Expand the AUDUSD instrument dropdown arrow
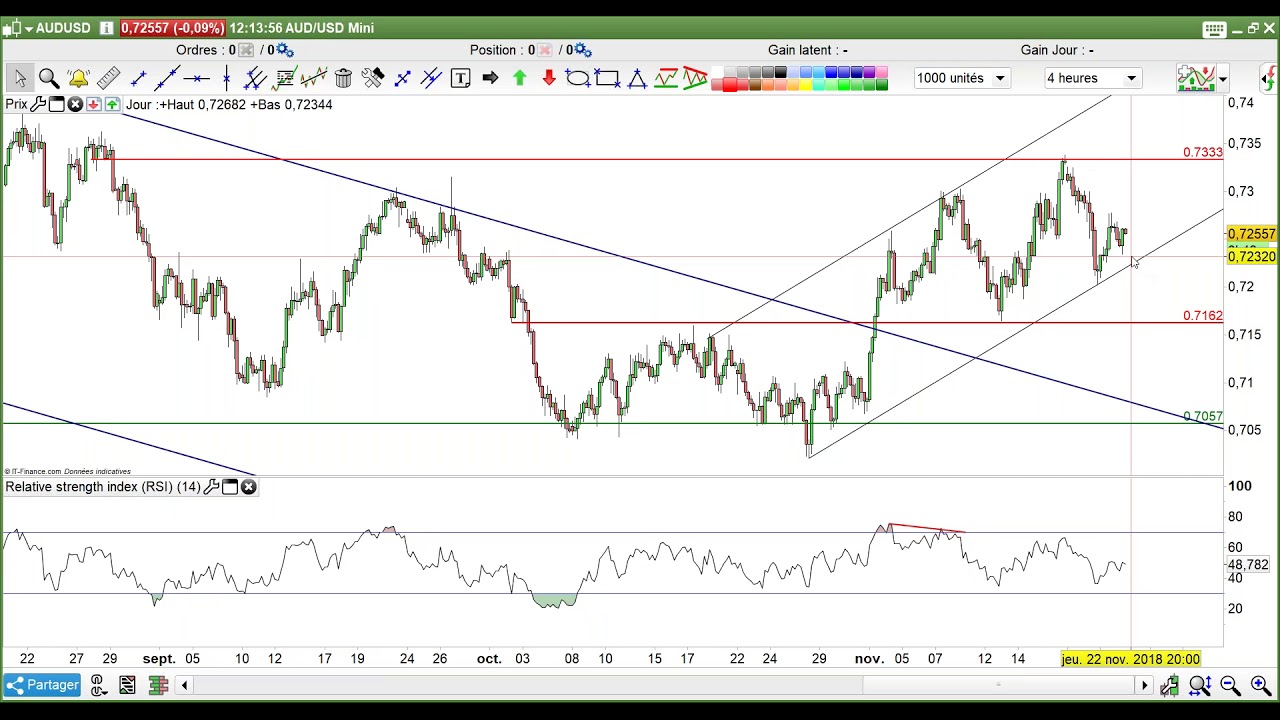Image resolution: width=1280 pixels, height=720 pixels. tap(29, 28)
